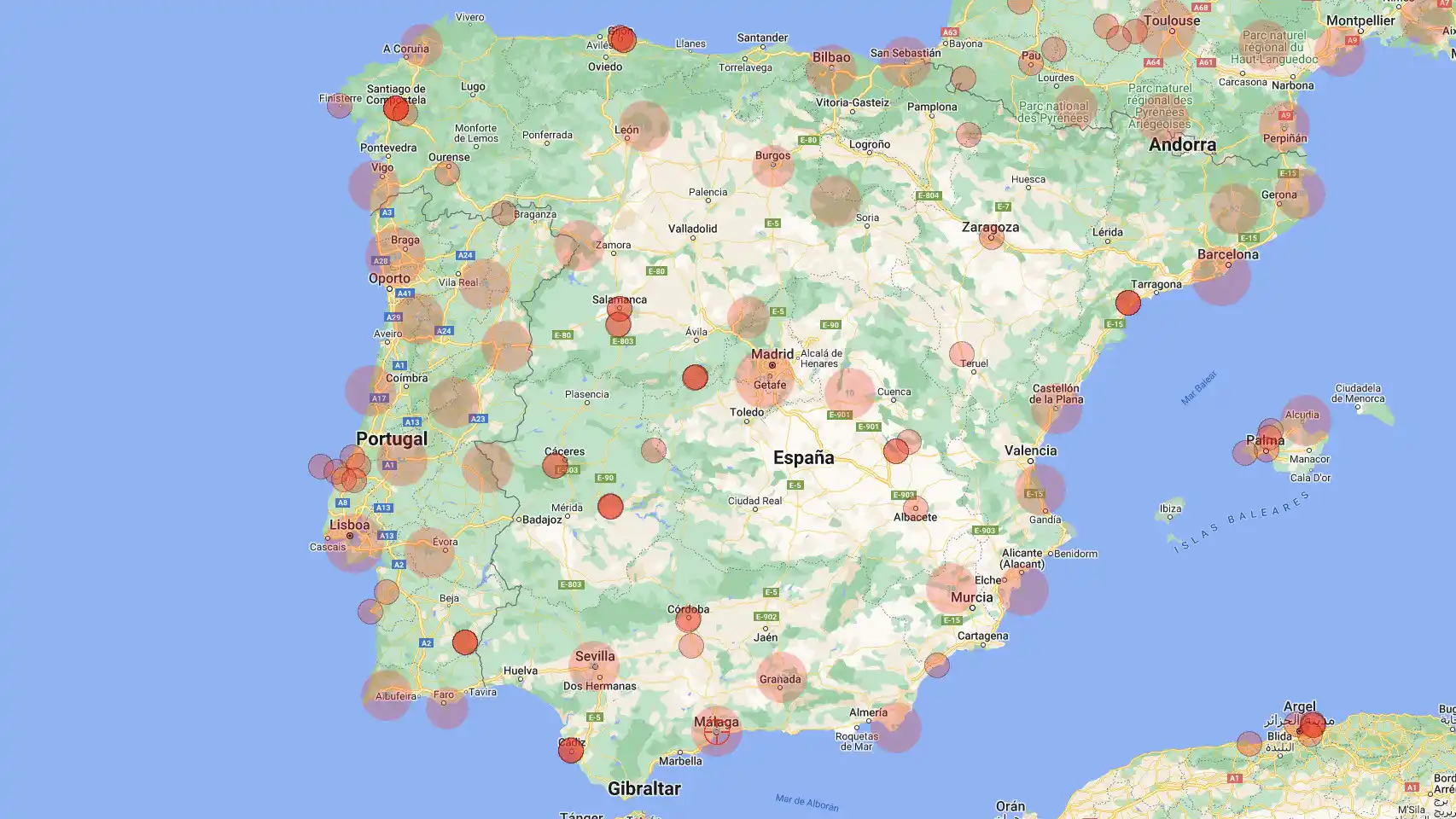Screen dimensions: 1456x819
Task: Click the small circle at Zaragoza
Action: [991, 236]
